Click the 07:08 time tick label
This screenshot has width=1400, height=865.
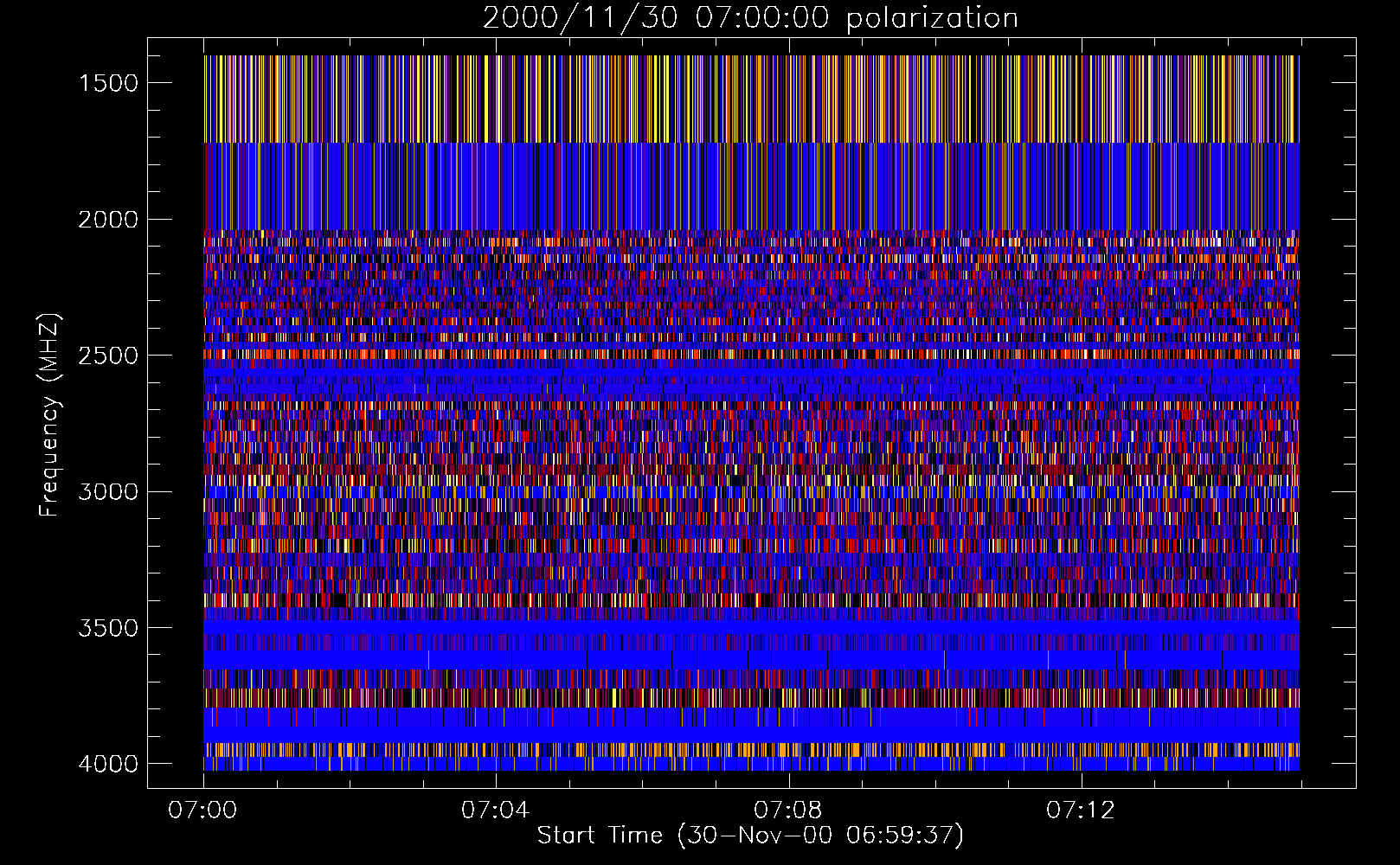pyautogui.click(x=787, y=811)
